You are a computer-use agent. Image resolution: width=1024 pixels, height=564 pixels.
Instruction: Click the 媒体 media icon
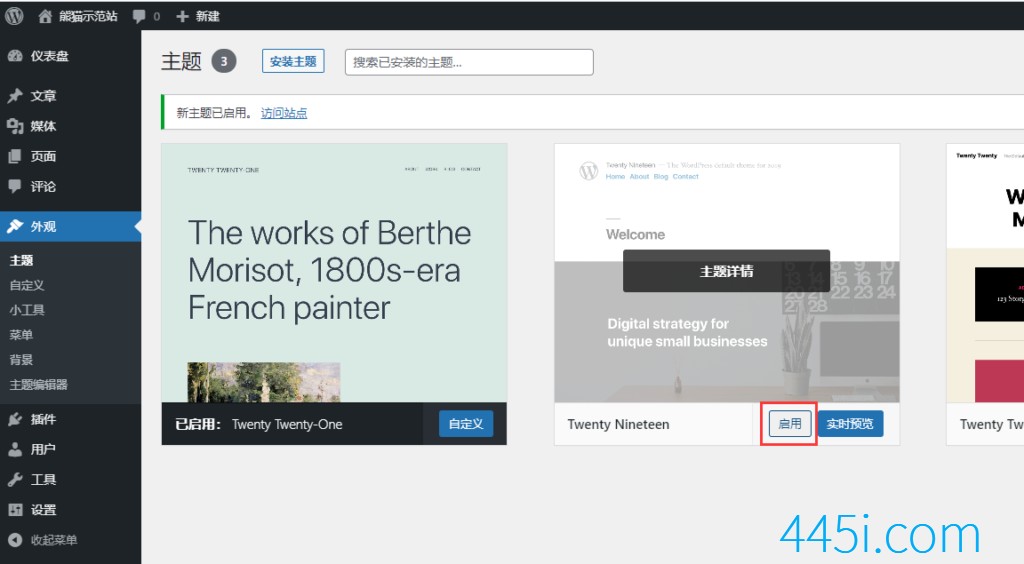tap(15, 126)
